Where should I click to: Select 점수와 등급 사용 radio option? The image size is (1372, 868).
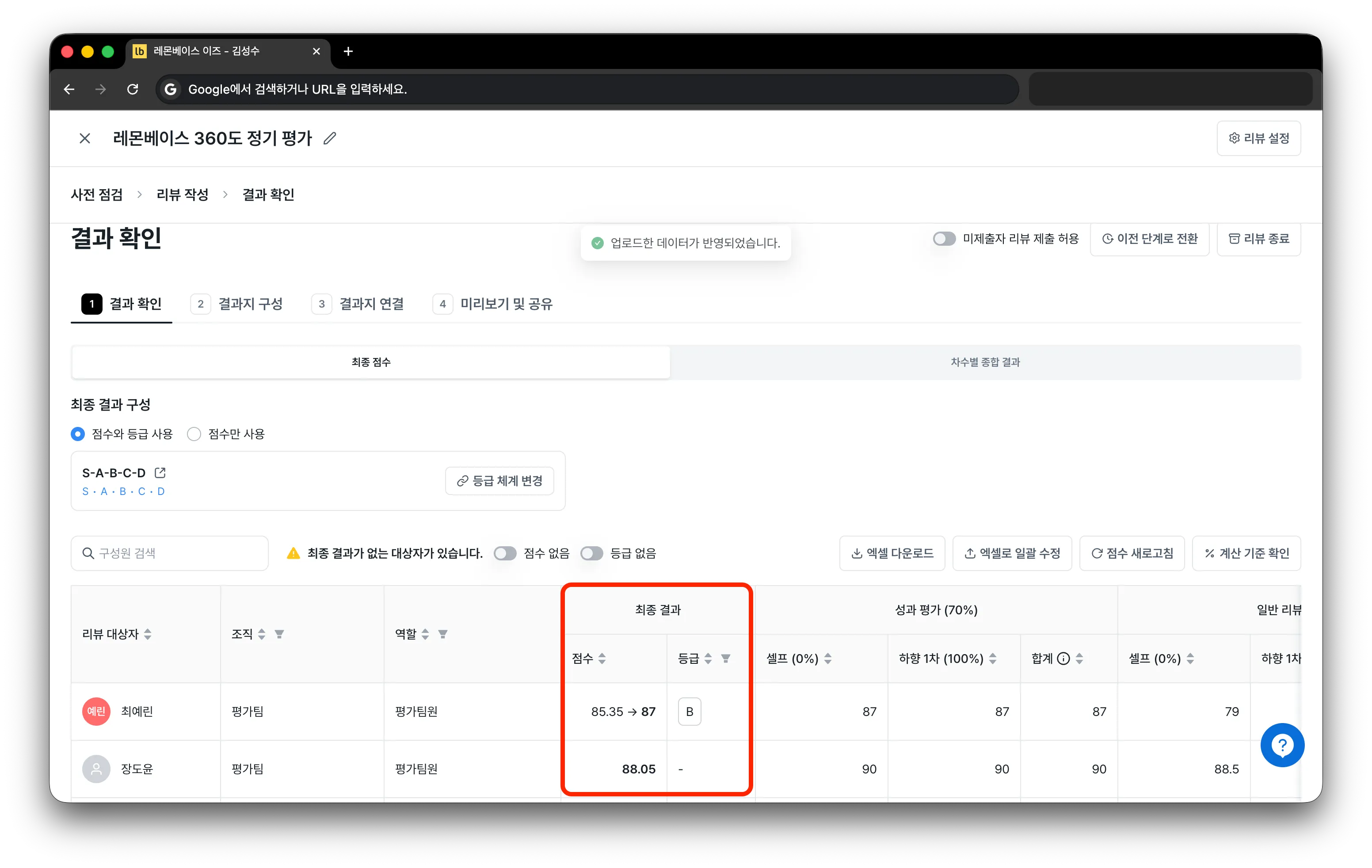coord(78,434)
